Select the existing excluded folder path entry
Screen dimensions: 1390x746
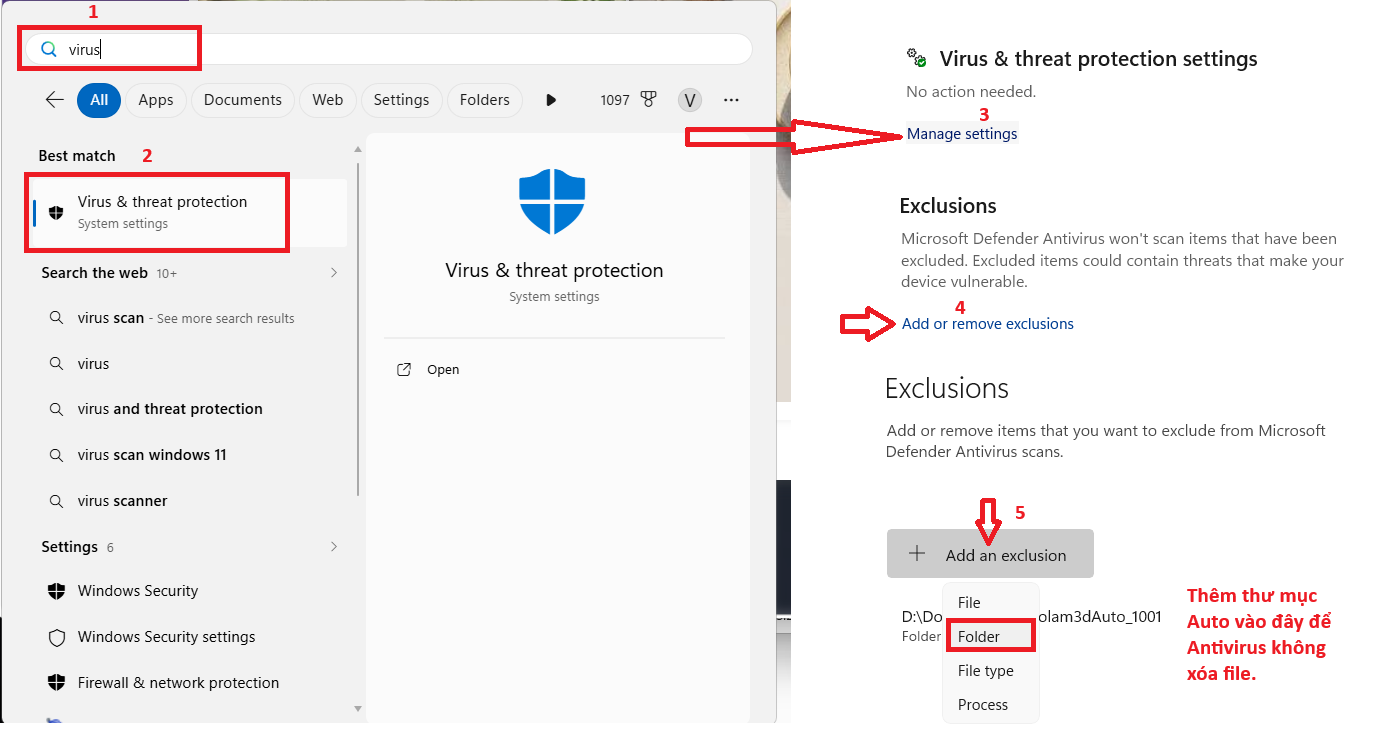point(1031,626)
